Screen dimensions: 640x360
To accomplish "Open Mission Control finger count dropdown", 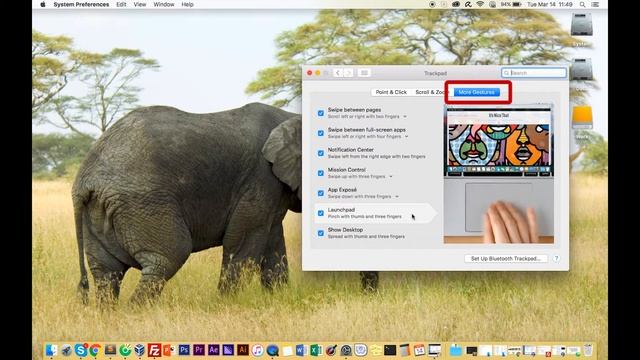I will [x=391, y=177].
